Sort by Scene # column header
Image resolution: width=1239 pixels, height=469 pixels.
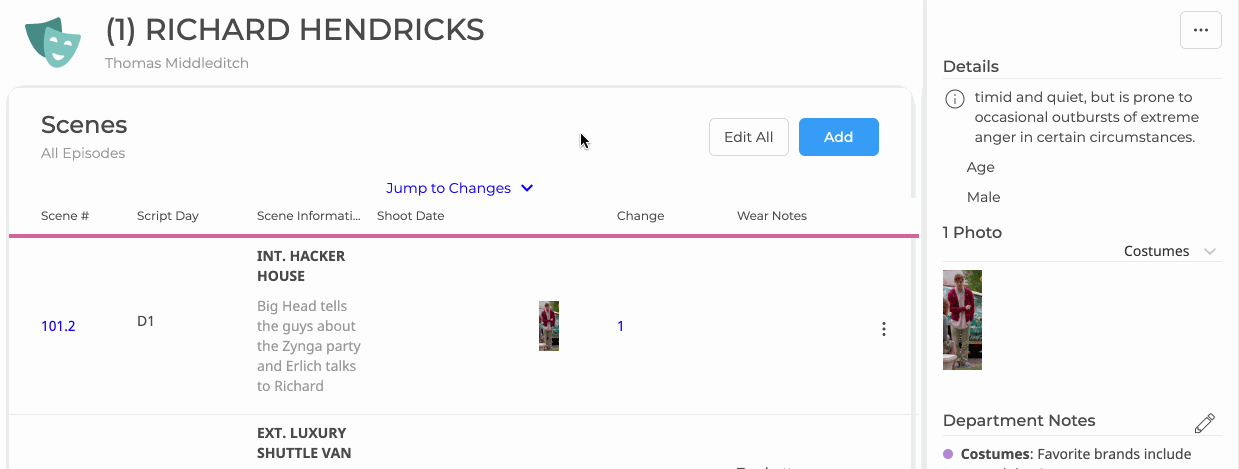65,216
